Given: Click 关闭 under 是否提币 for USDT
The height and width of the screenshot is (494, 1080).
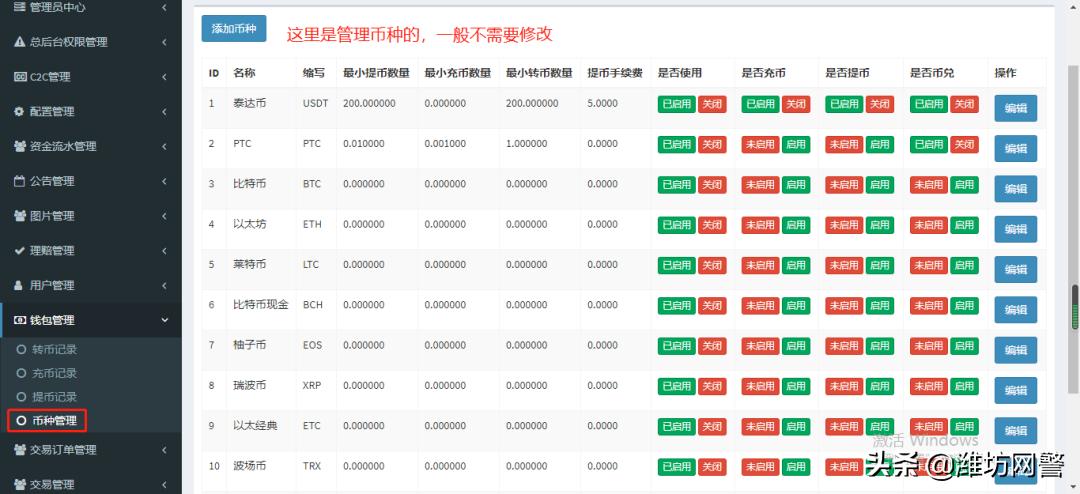Looking at the screenshot, I should [880, 104].
